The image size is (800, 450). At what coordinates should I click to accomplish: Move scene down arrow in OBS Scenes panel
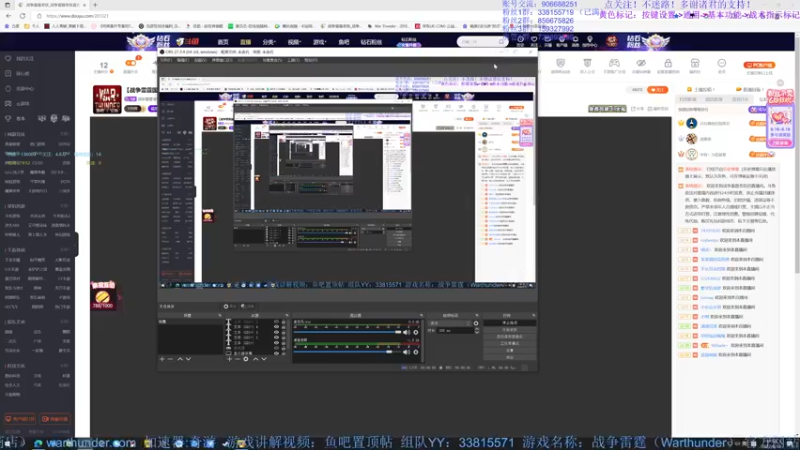[188, 359]
